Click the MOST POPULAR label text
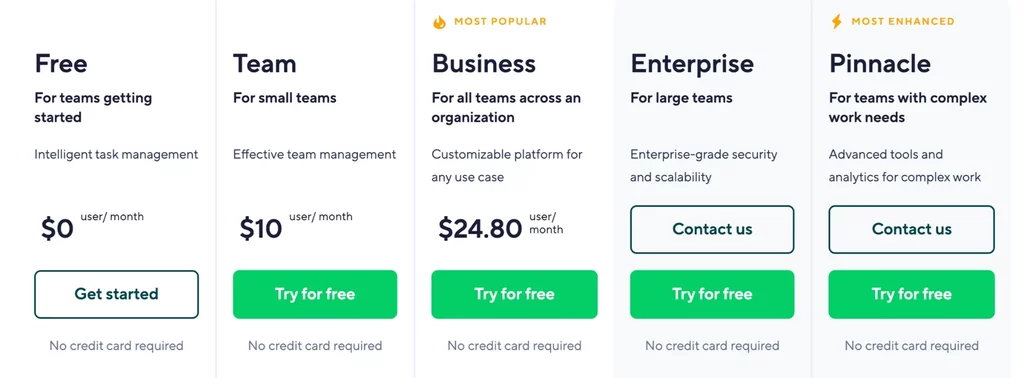Image resolution: width=1024 pixels, height=378 pixels. point(500,22)
